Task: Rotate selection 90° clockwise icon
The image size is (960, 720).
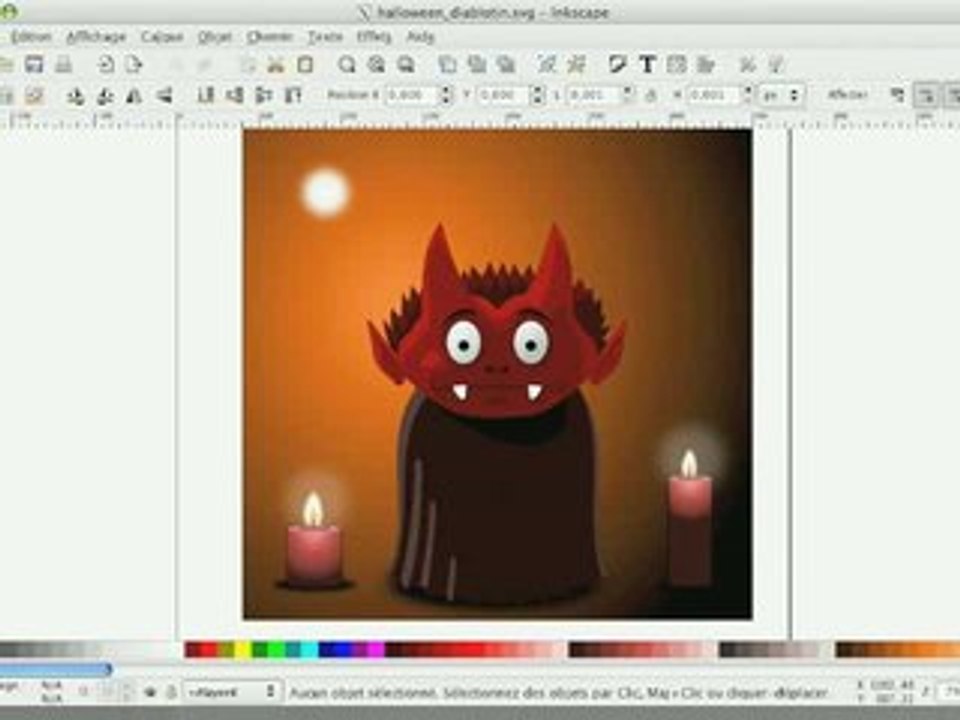Action: pos(105,96)
